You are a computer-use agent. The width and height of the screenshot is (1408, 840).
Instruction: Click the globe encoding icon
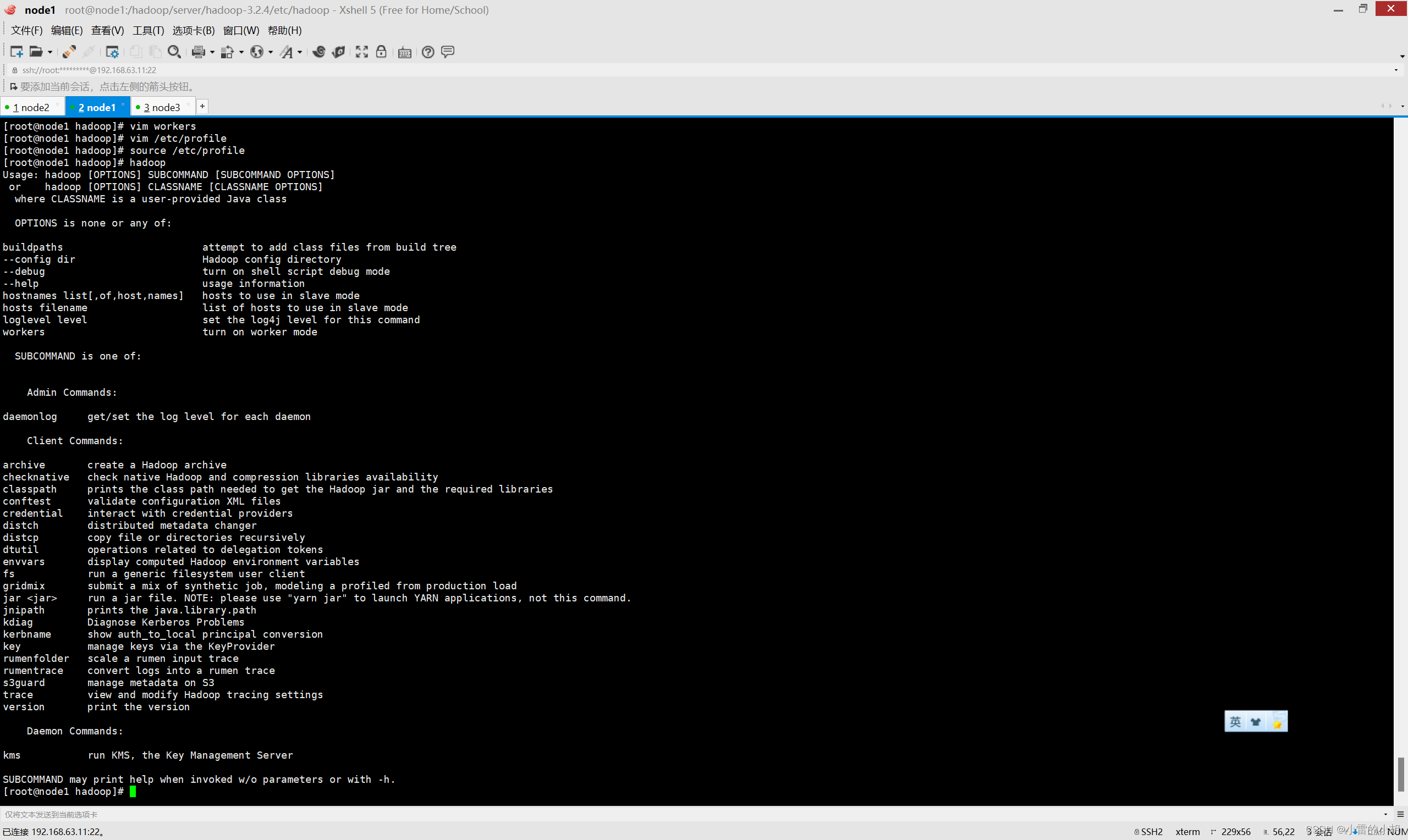click(x=256, y=52)
